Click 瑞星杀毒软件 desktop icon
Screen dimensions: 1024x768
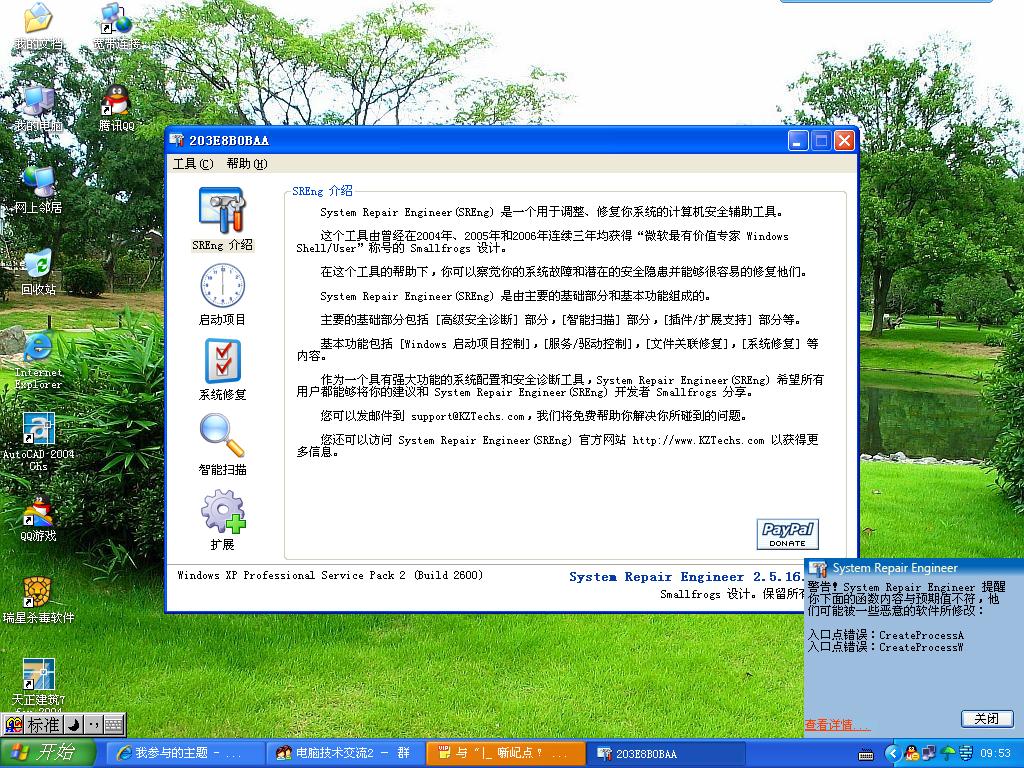coord(38,601)
